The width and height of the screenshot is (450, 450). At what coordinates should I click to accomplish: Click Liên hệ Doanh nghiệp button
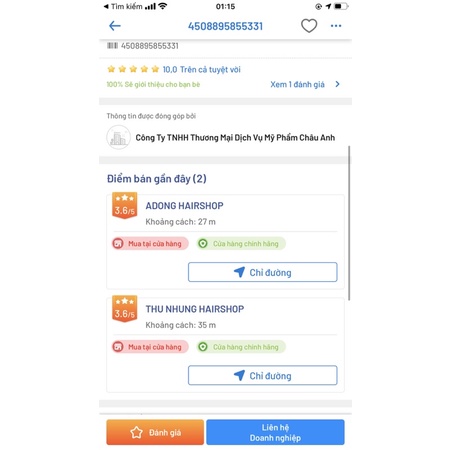tap(275, 432)
